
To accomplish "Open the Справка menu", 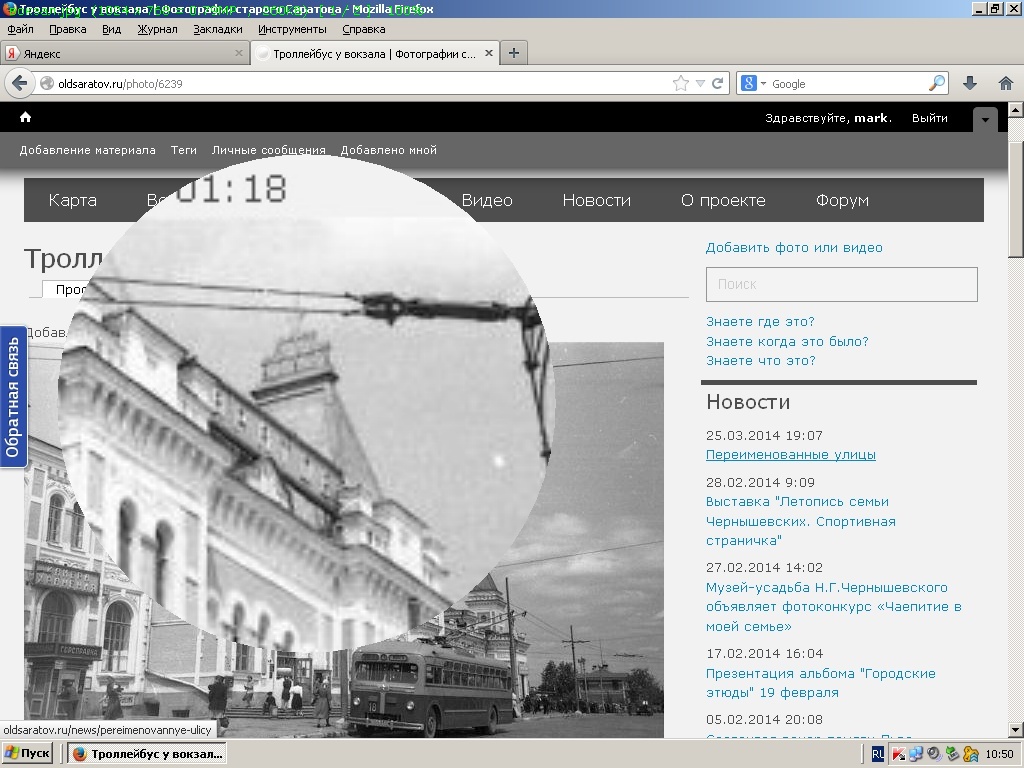I will coord(364,29).
